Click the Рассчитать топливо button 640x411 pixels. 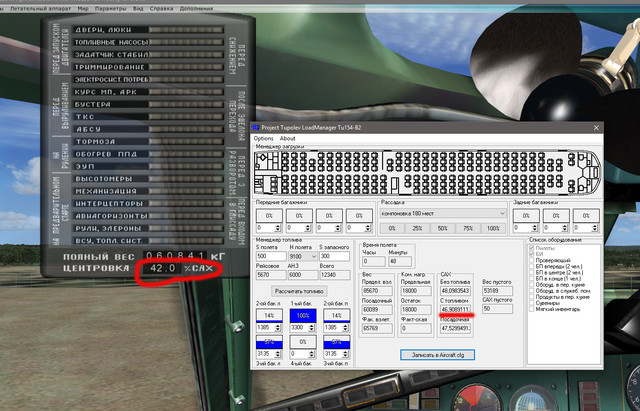pyautogui.click(x=299, y=291)
